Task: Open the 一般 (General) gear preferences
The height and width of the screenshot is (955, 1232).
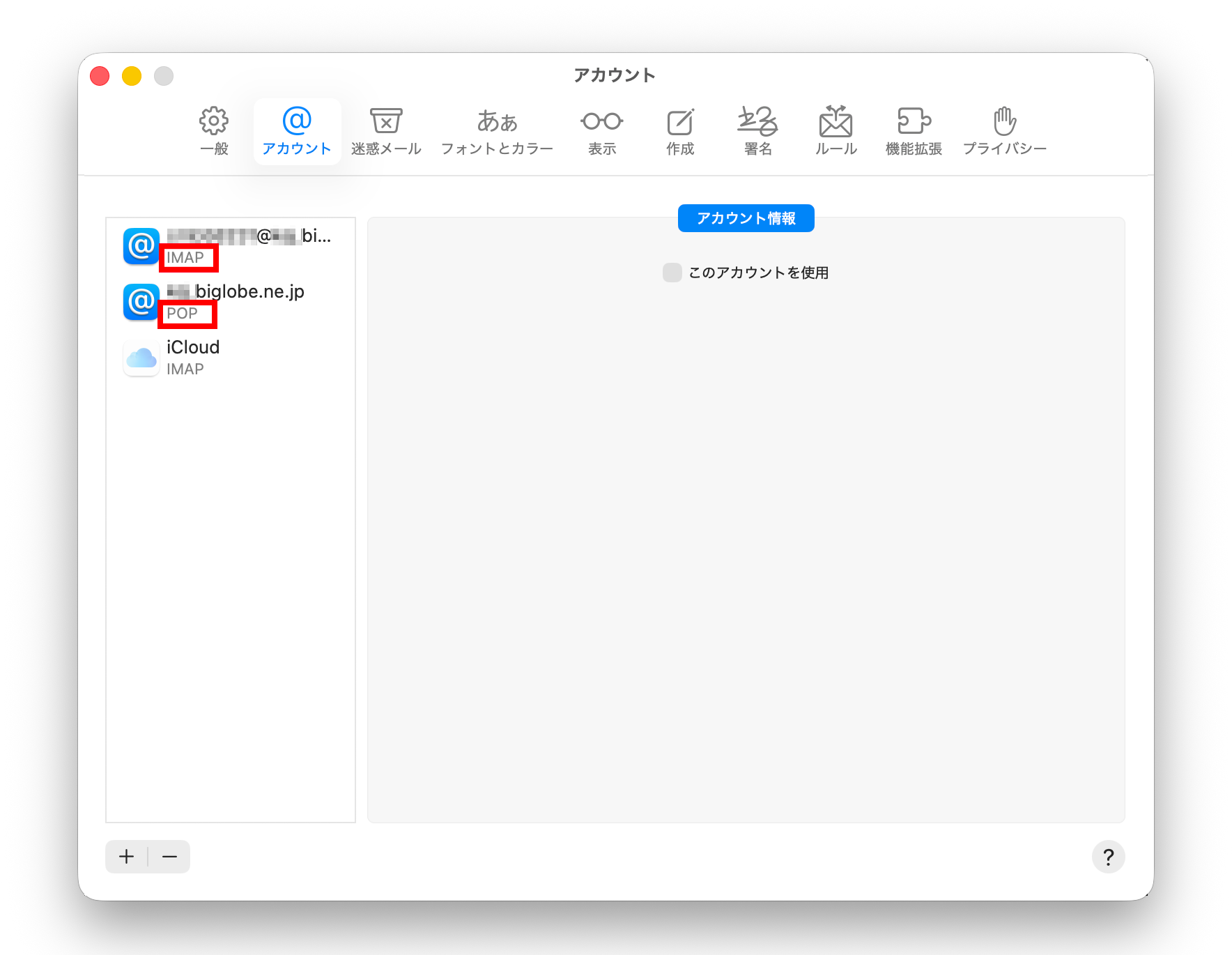Action: click(x=214, y=132)
